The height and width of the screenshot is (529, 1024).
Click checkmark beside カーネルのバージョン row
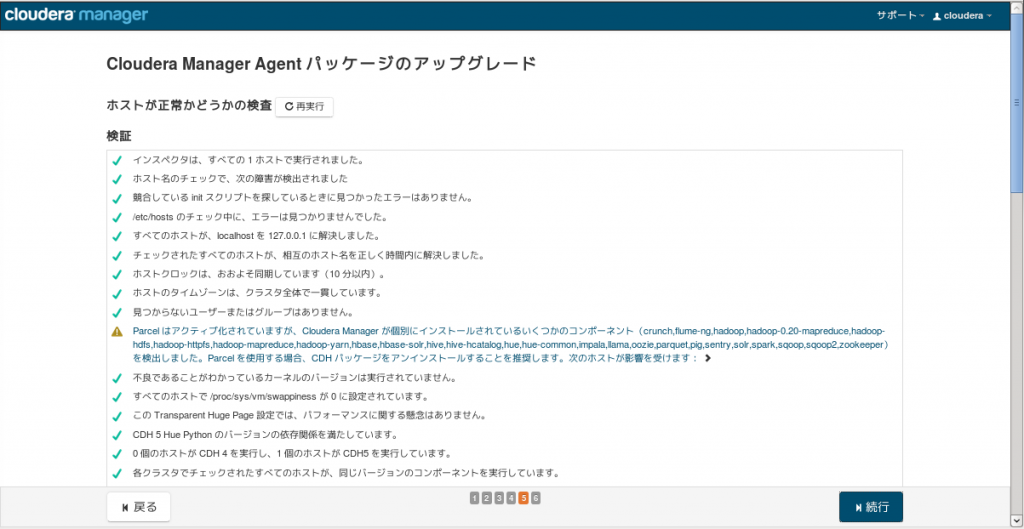click(117, 378)
